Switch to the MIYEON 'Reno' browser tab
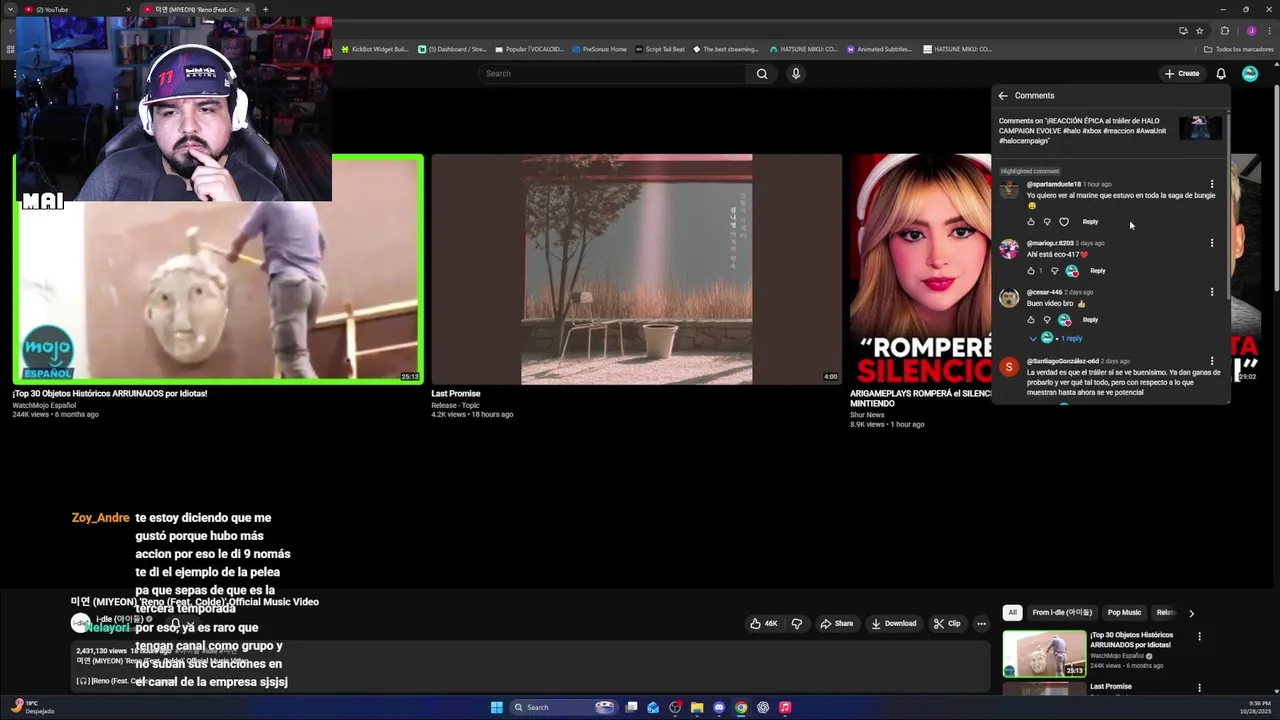 [x=196, y=9]
